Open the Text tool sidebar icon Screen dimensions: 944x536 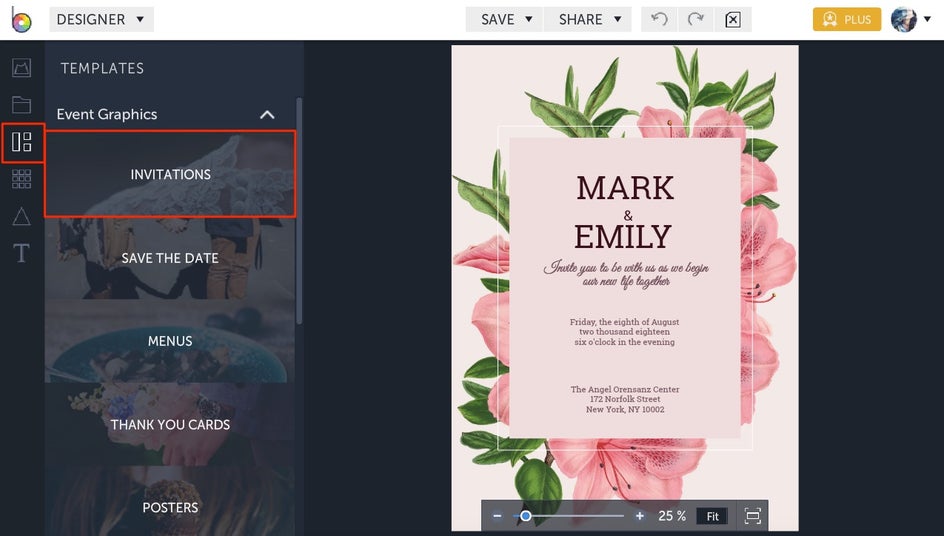pyautogui.click(x=22, y=253)
